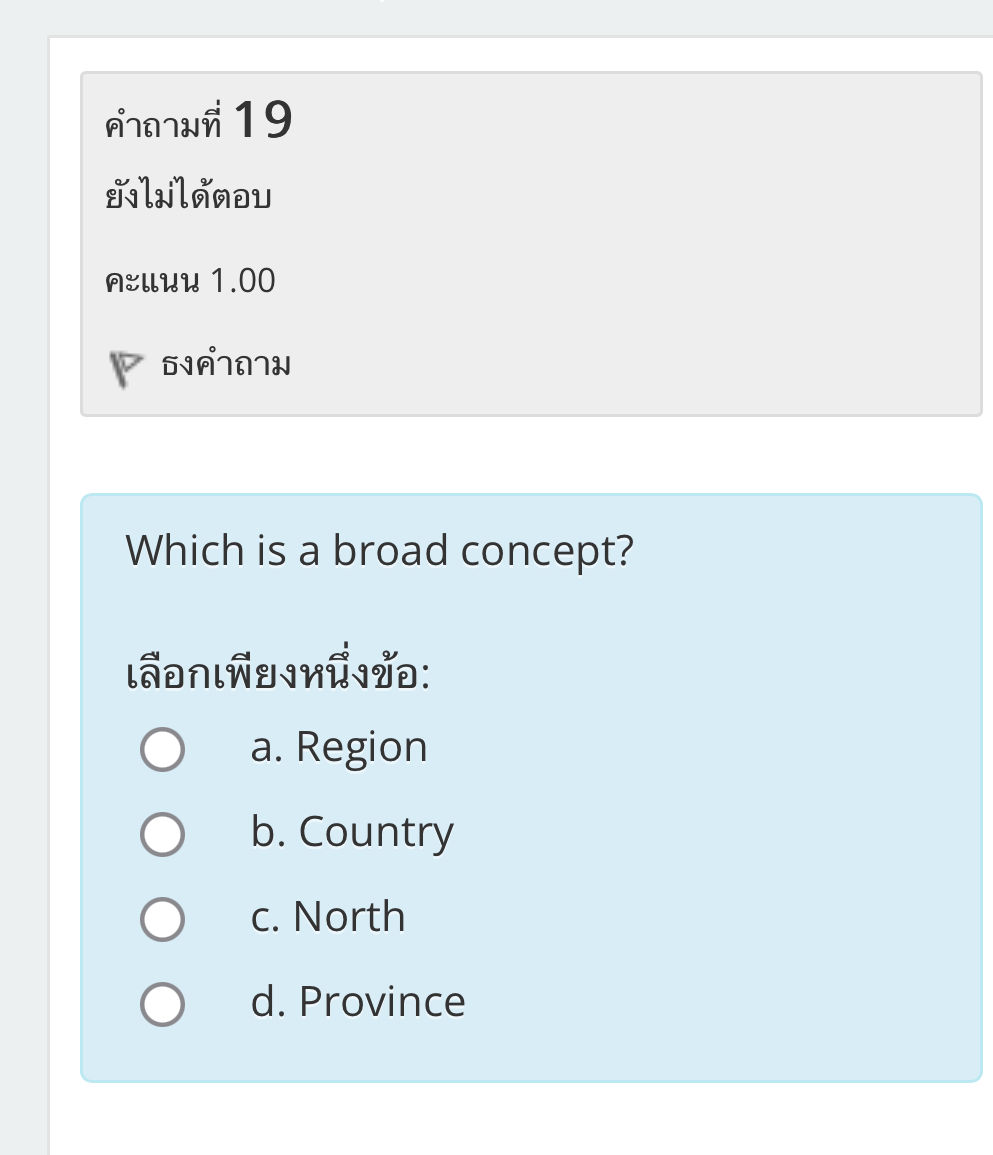Select answer d. Province
The height and width of the screenshot is (1155, 993).
click(x=163, y=1001)
